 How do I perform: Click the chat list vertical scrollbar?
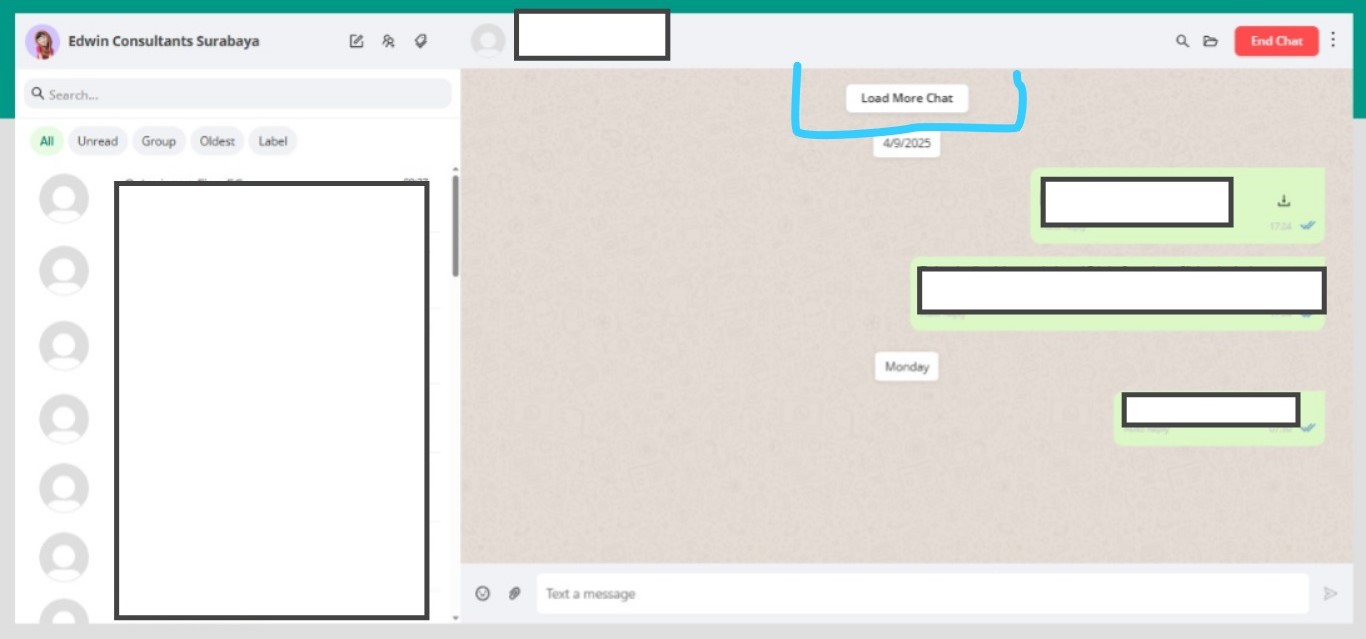[456, 225]
